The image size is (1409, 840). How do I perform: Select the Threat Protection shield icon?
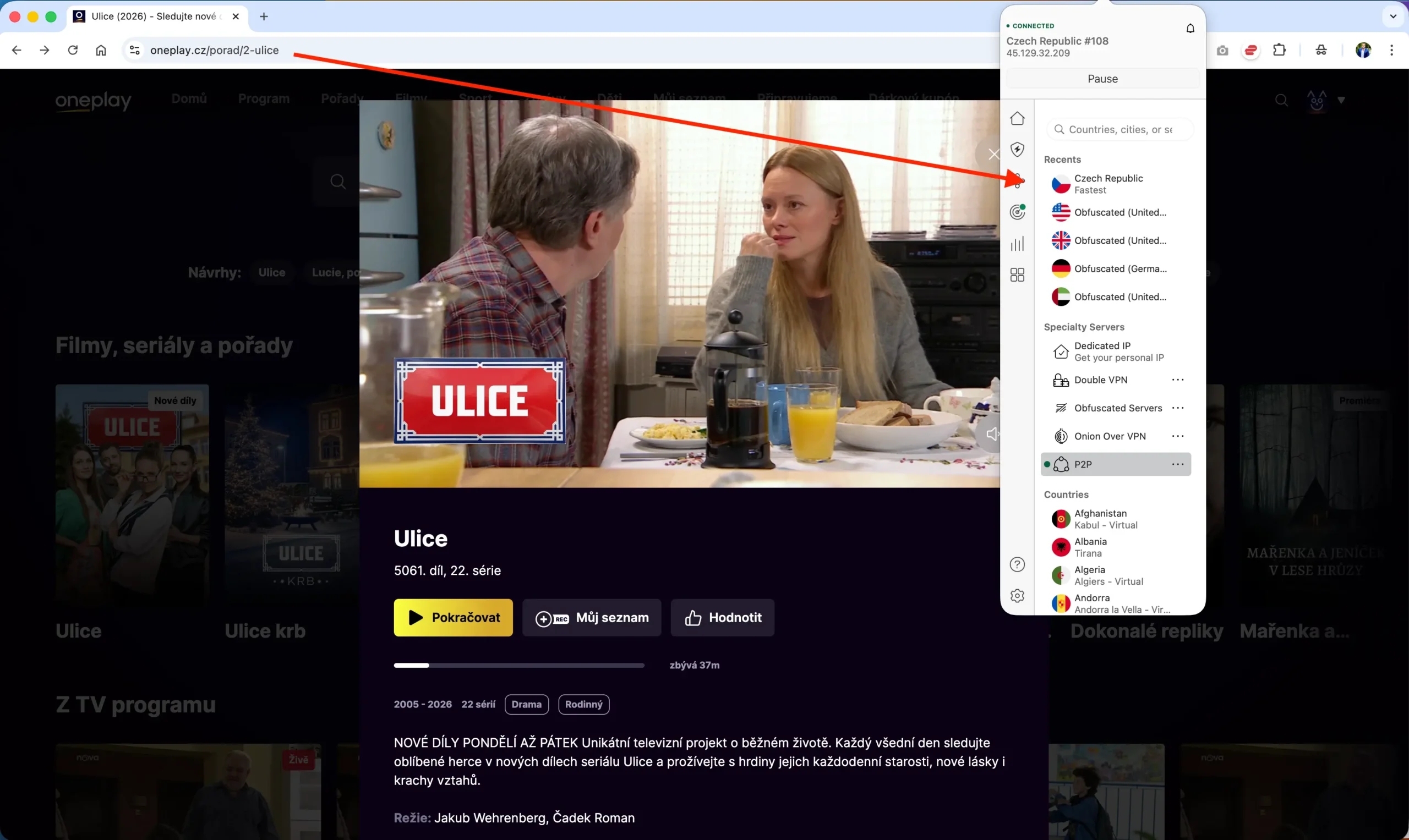1017,150
